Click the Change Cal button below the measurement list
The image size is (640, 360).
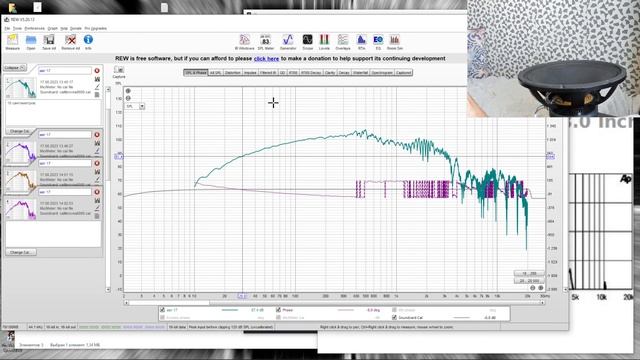click(x=21, y=252)
